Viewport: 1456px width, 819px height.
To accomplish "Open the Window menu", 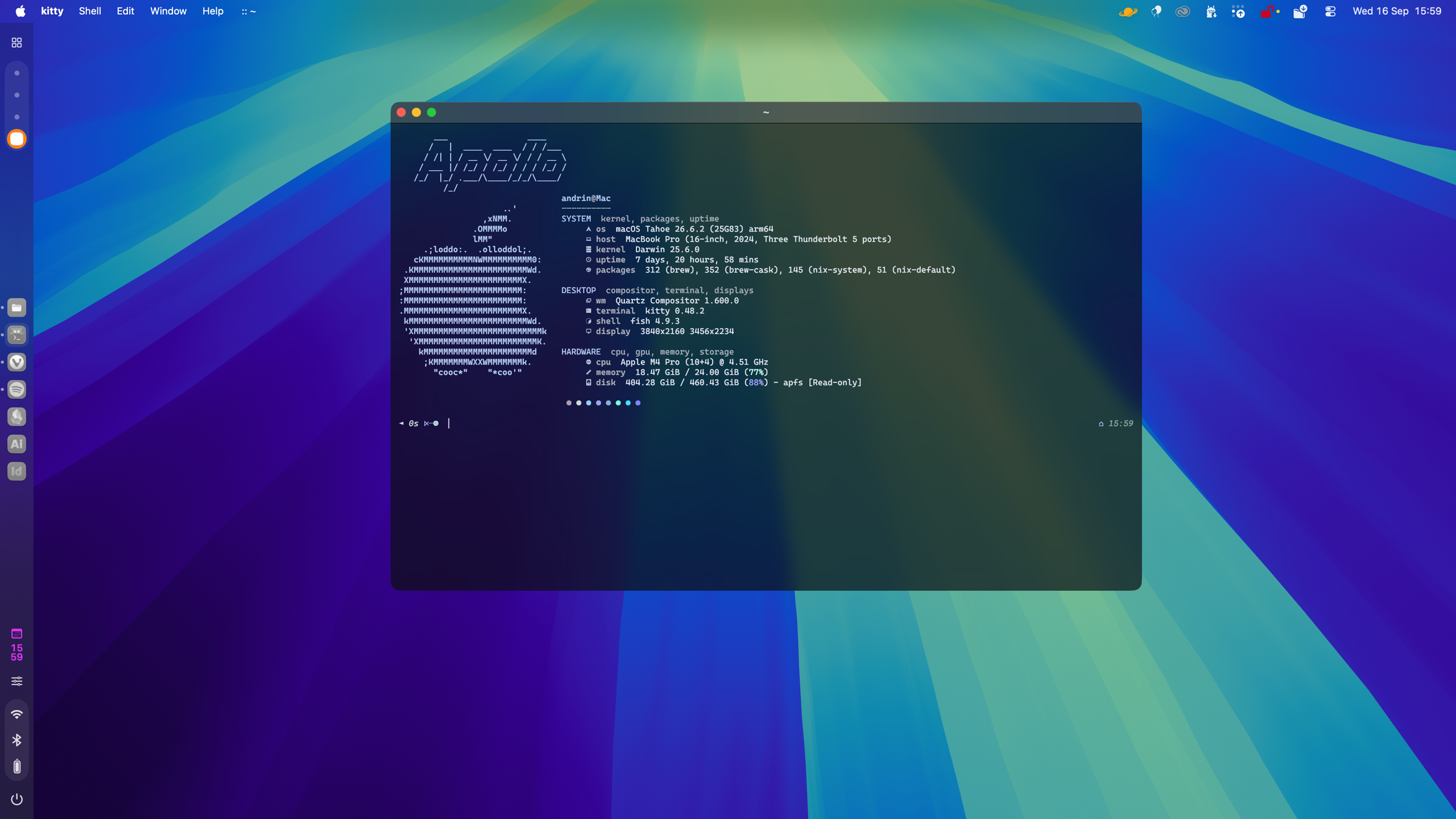I will click(x=168, y=11).
